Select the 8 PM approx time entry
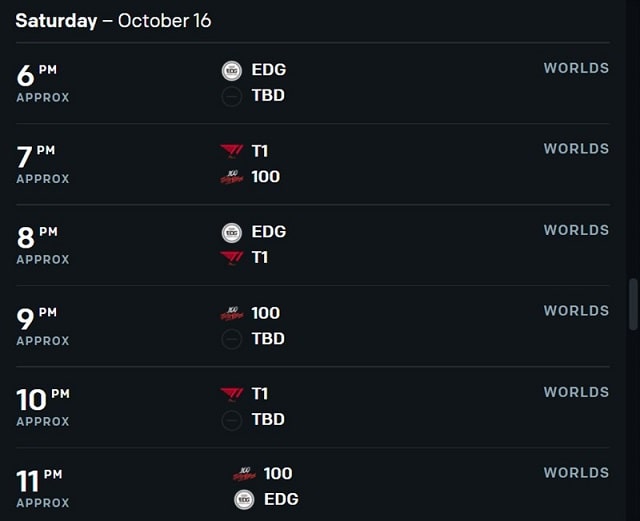The width and height of the screenshot is (640, 521). click(x=43, y=245)
